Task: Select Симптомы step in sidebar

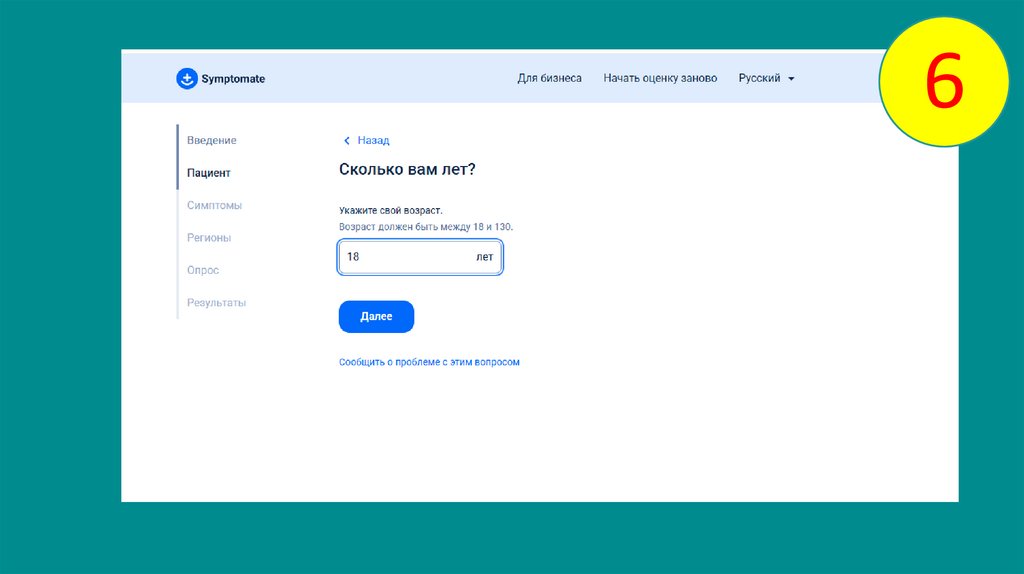Action: (x=214, y=205)
